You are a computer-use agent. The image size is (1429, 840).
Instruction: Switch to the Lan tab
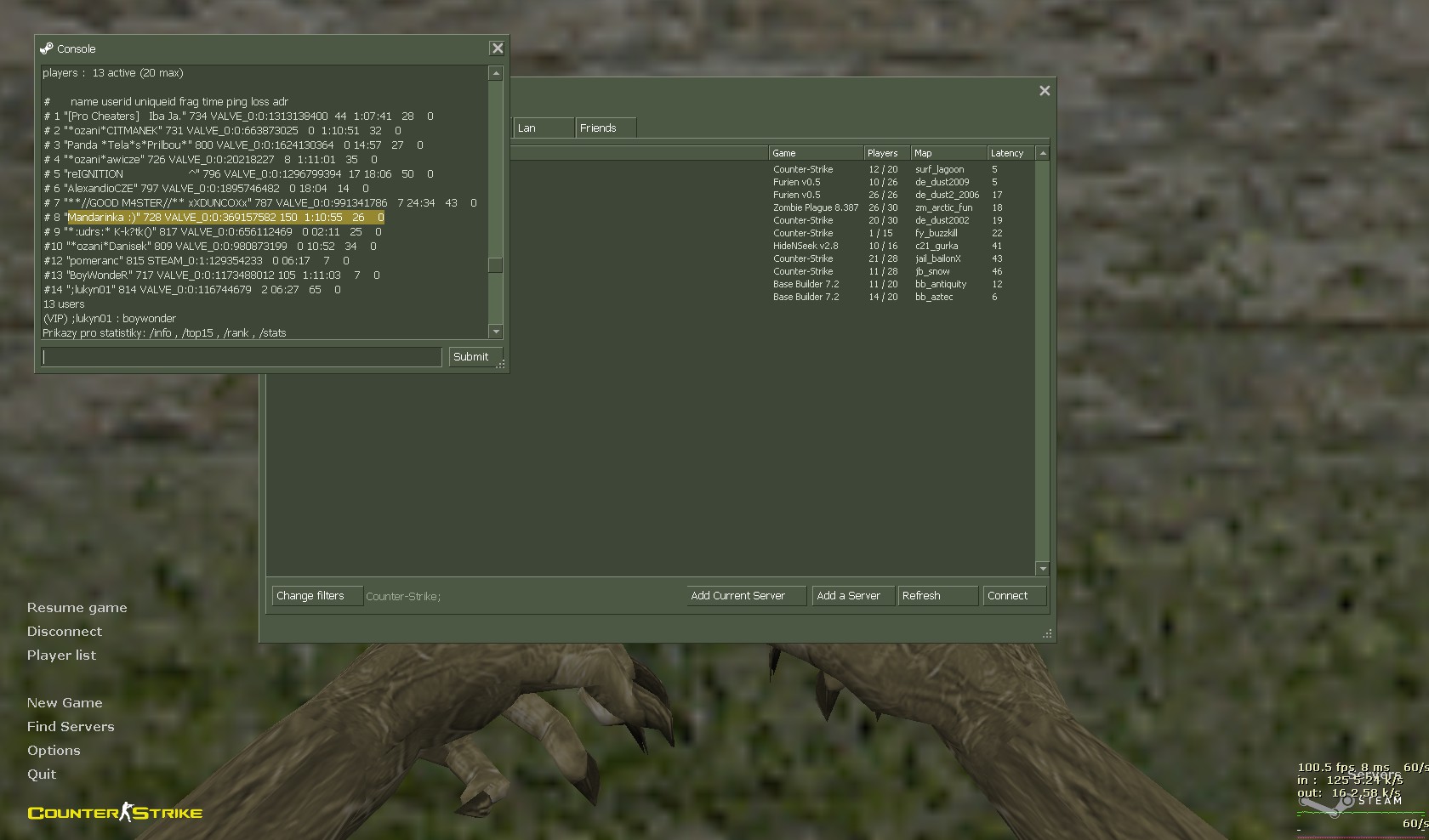(x=543, y=128)
